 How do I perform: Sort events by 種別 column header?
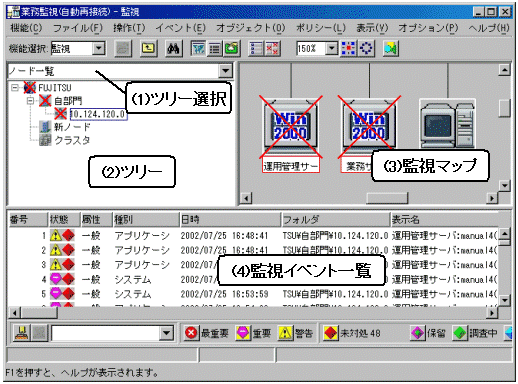pyautogui.click(x=146, y=219)
